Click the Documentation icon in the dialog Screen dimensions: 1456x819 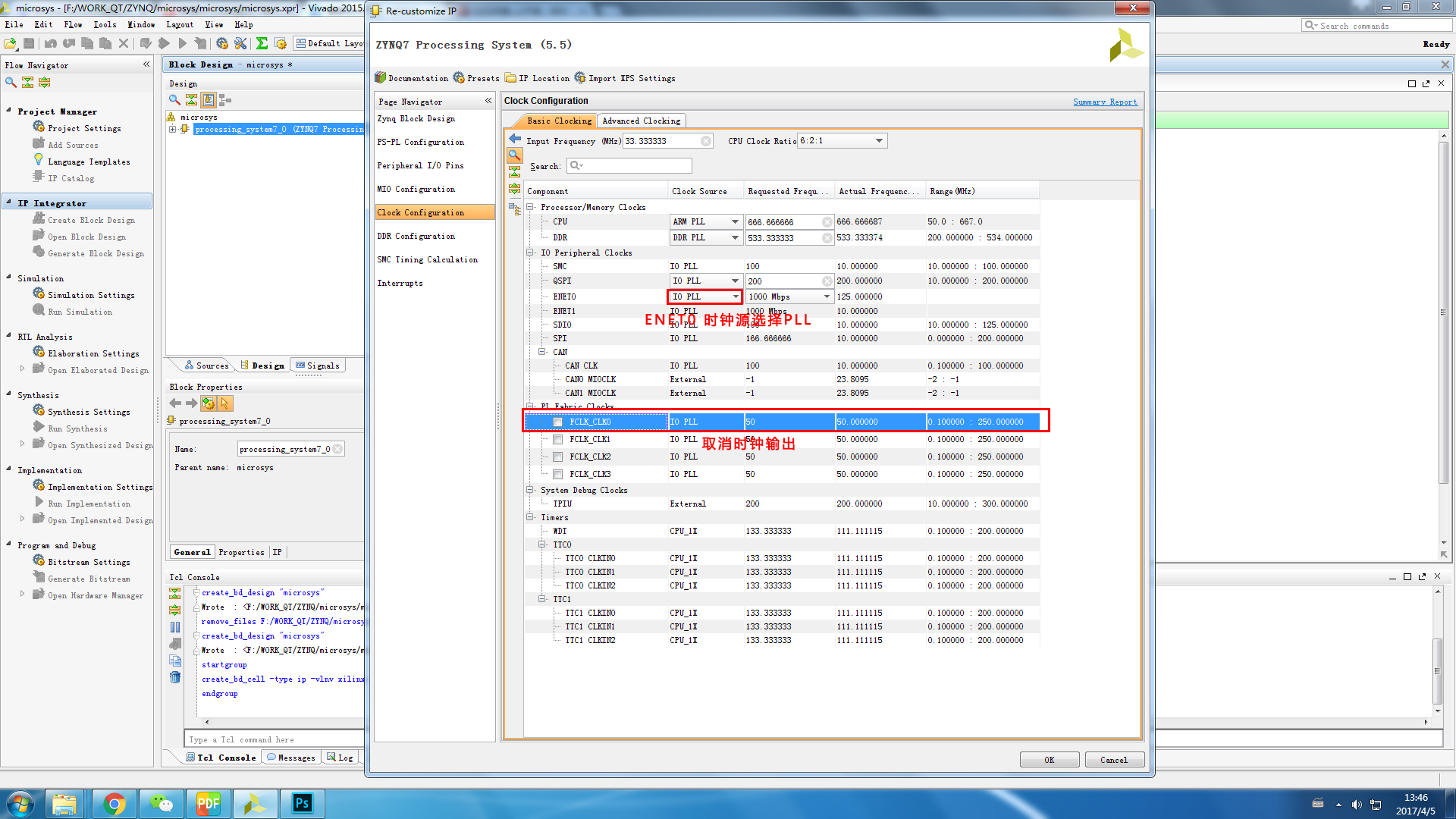tap(381, 78)
